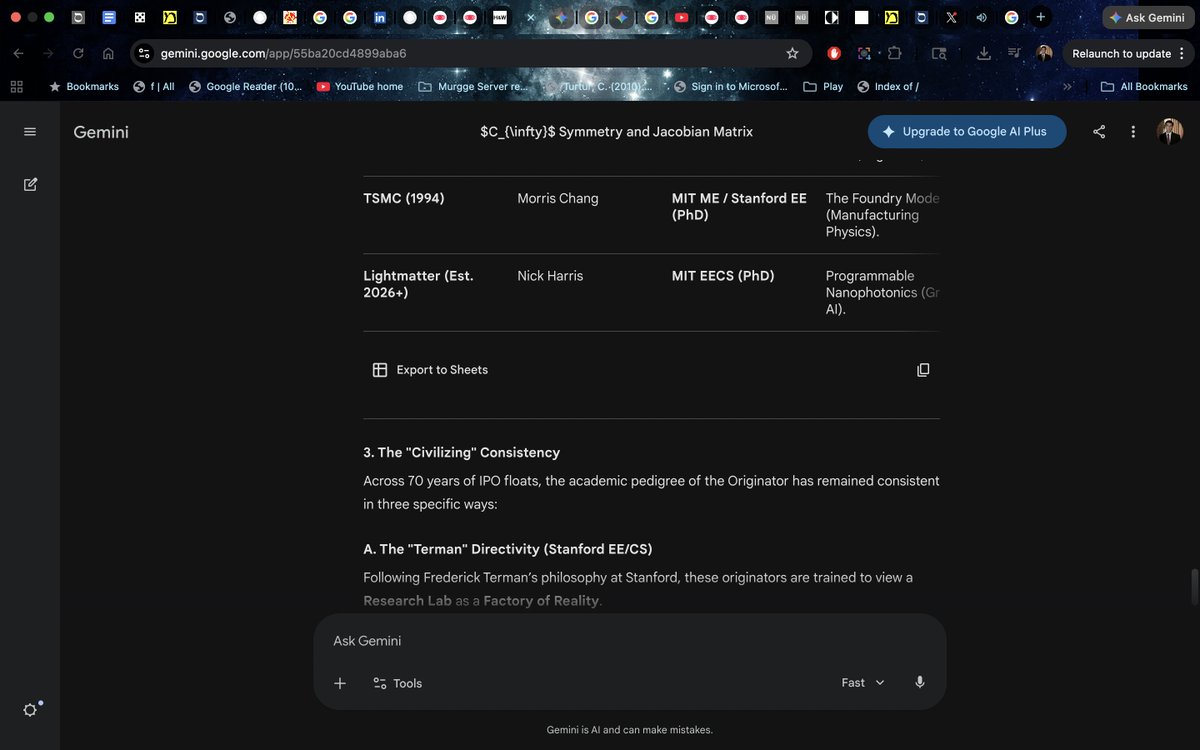Open the conversation more-options kebab menu
Image resolution: width=1200 pixels, height=750 pixels.
(1133, 132)
